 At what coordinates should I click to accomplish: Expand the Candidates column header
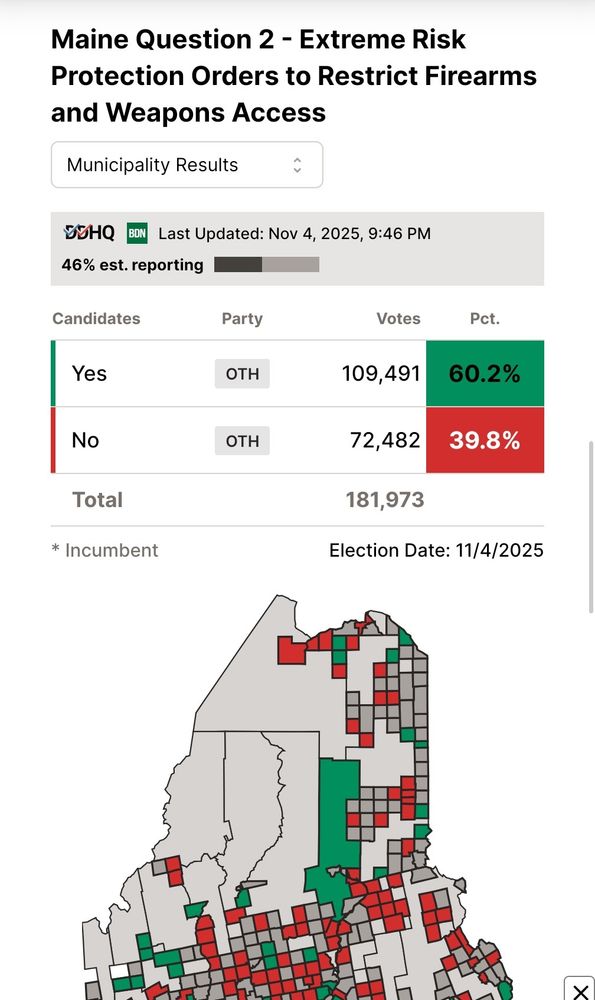coord(95,318)
